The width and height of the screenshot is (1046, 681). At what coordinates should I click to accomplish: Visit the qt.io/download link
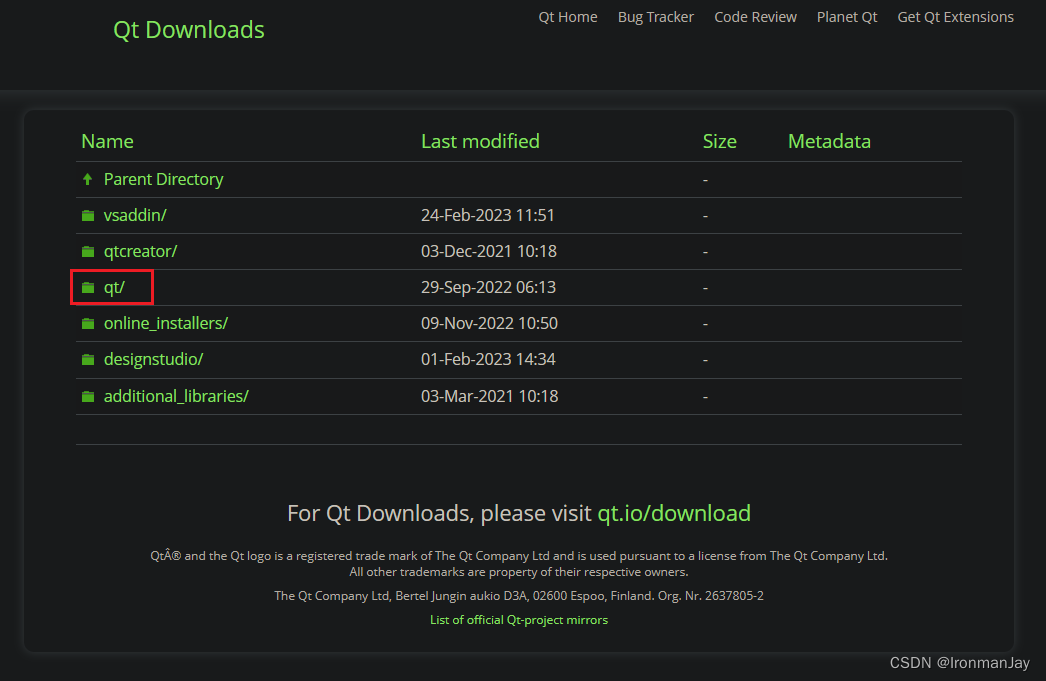(x=674, y=513)
